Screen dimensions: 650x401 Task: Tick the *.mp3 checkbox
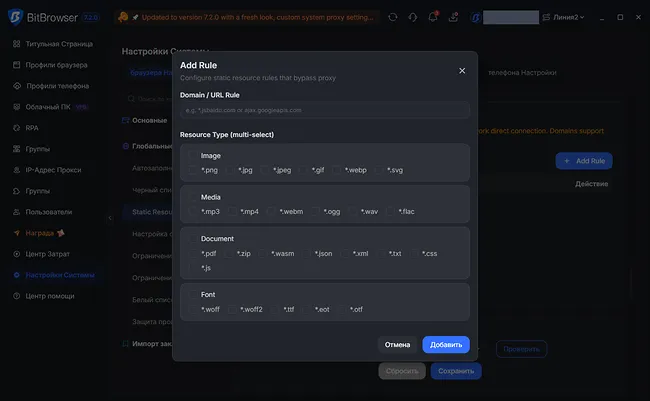(193, 211)
